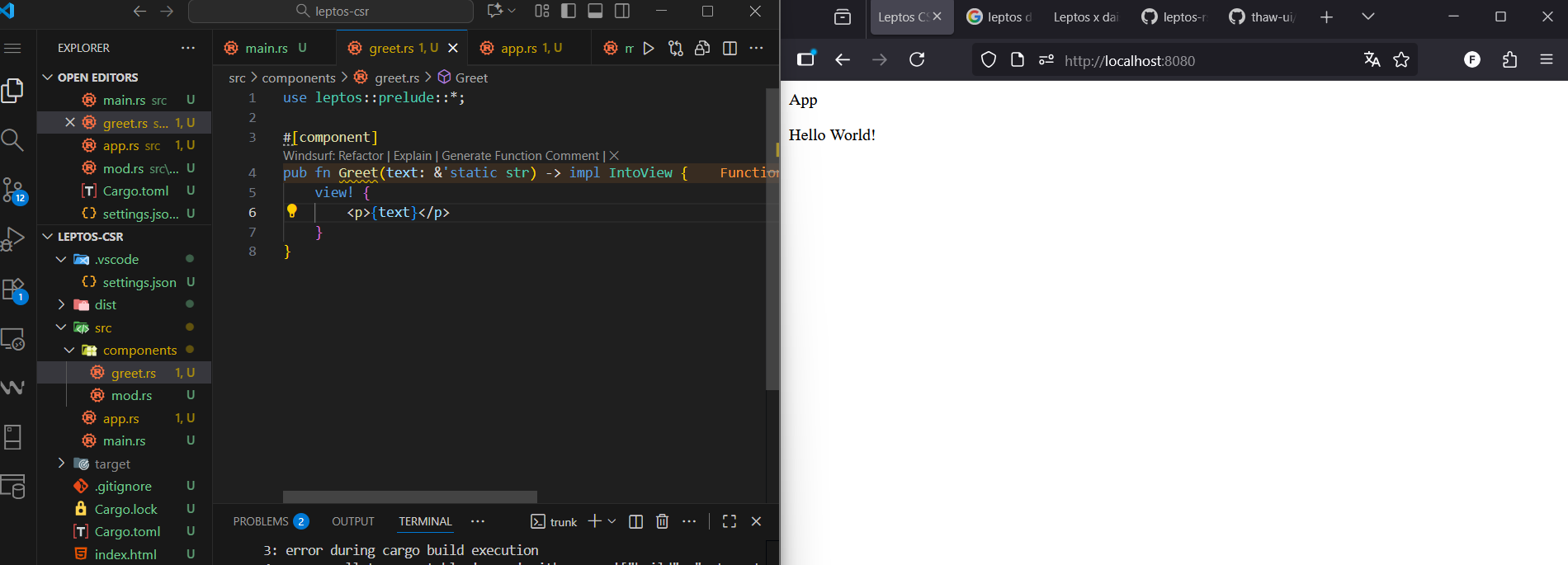The width and height of the screenshot is (1568, 565).
Task: Click components in the breadcrumb path
Action: coord(299,78)
